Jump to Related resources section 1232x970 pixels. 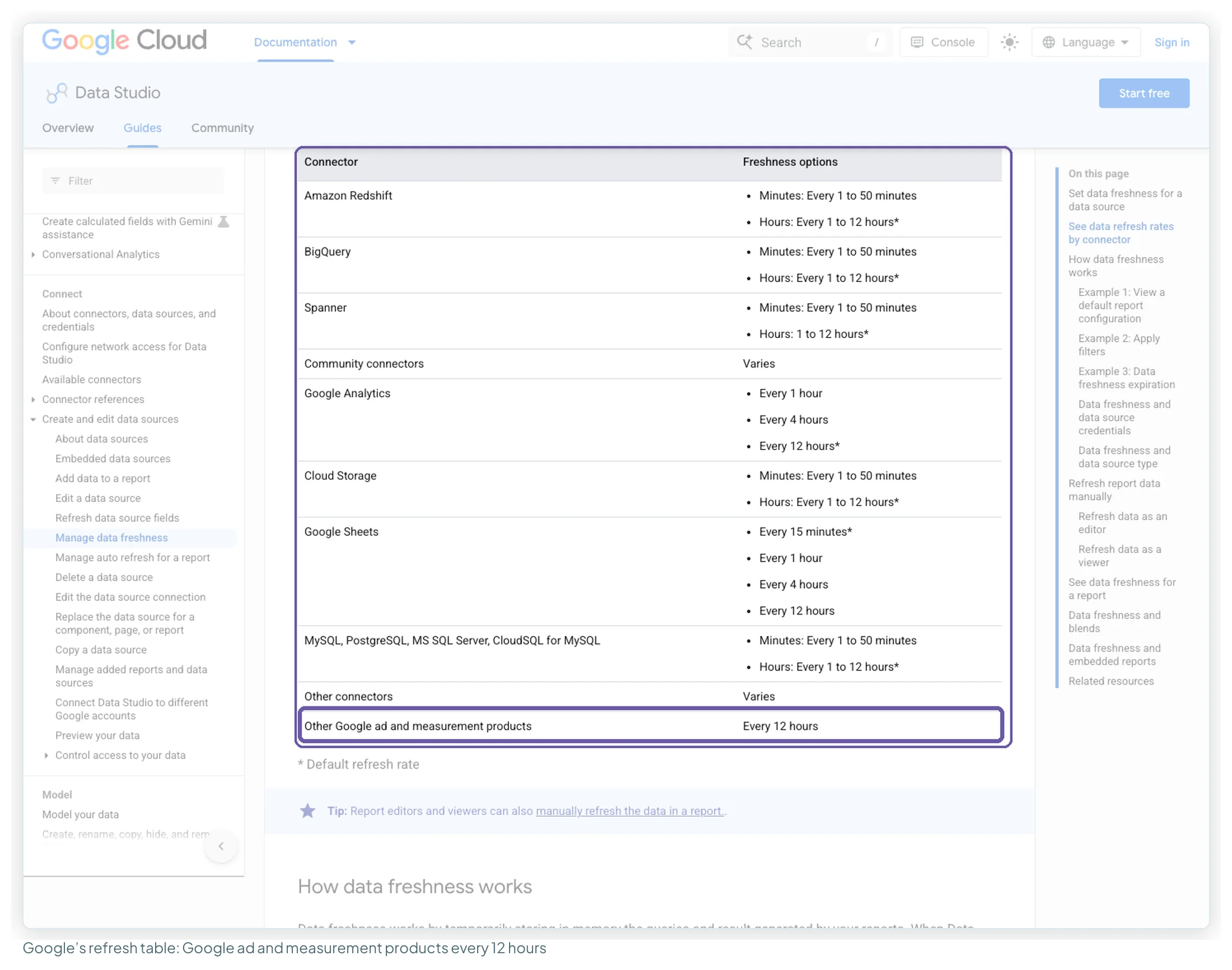(x=1110, y=681)
